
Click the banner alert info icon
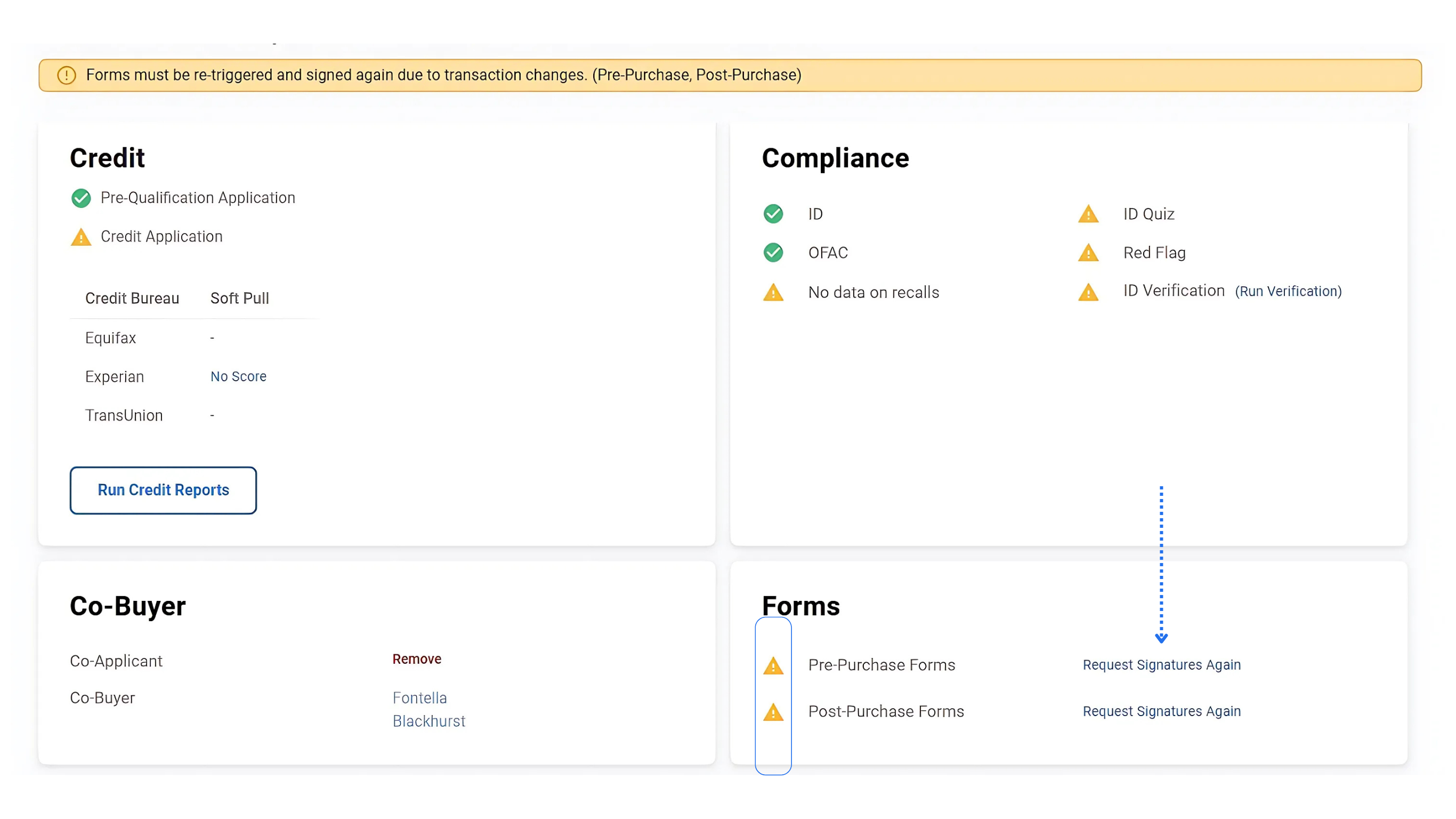click(66, 75)
